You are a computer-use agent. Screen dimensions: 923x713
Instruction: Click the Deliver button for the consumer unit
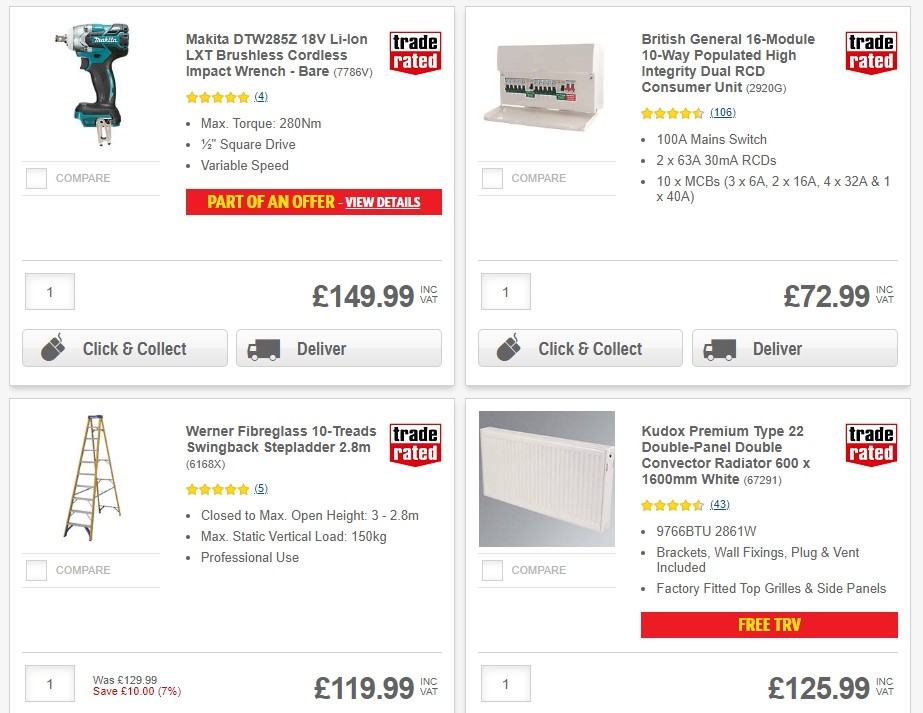point(794,348)
